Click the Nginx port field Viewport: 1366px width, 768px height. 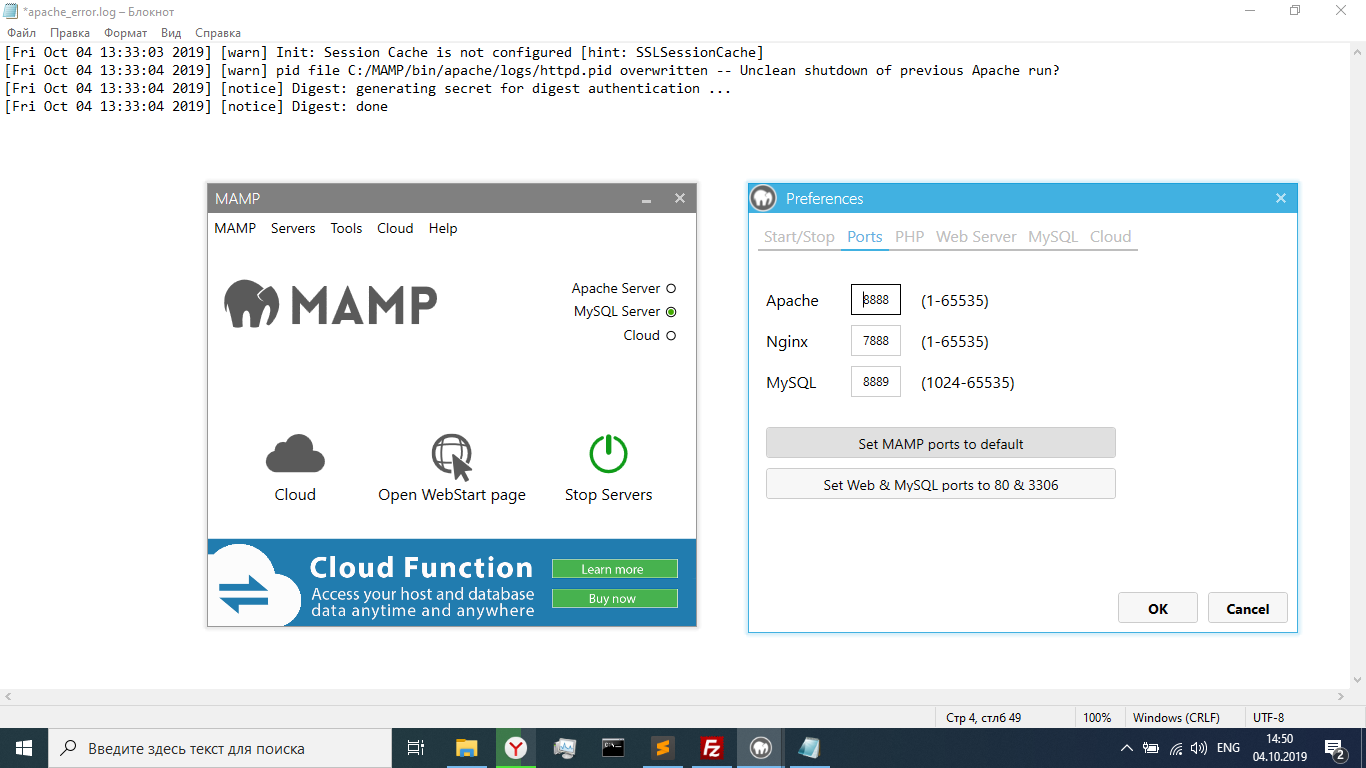click(876, 341)
